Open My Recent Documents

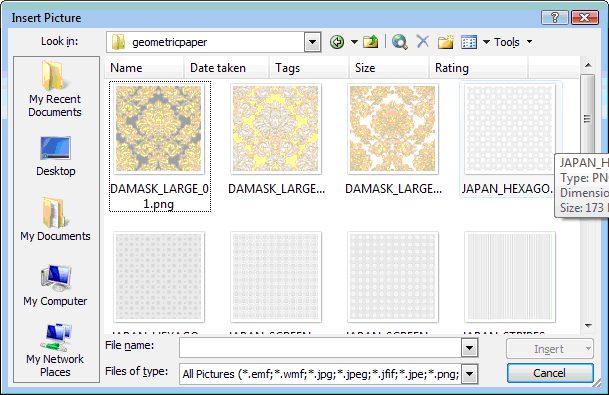[55, 89]
